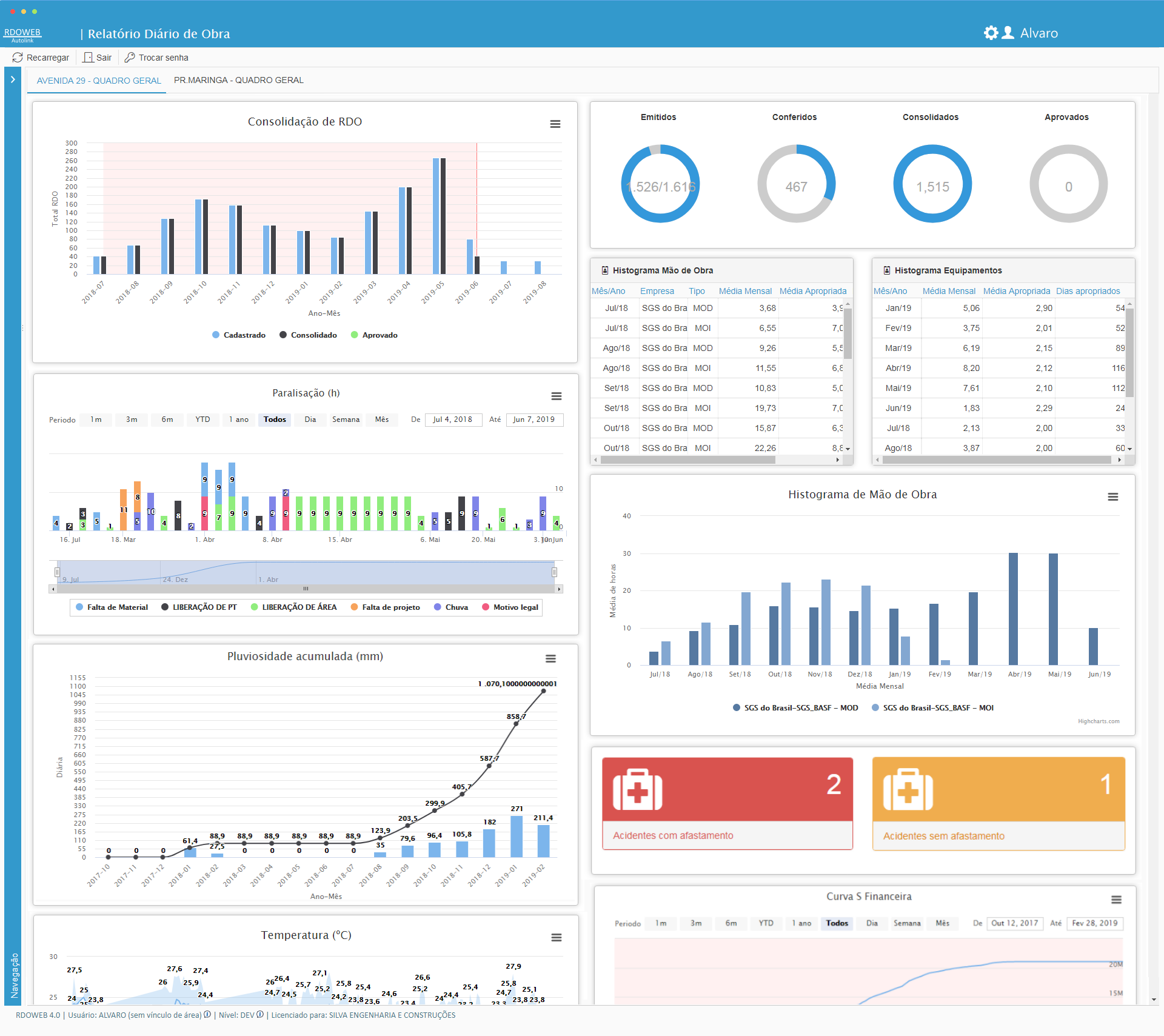Click the Trocar senha key icon
This screenshot has width=1164, height=1036.
pos(130,58)
